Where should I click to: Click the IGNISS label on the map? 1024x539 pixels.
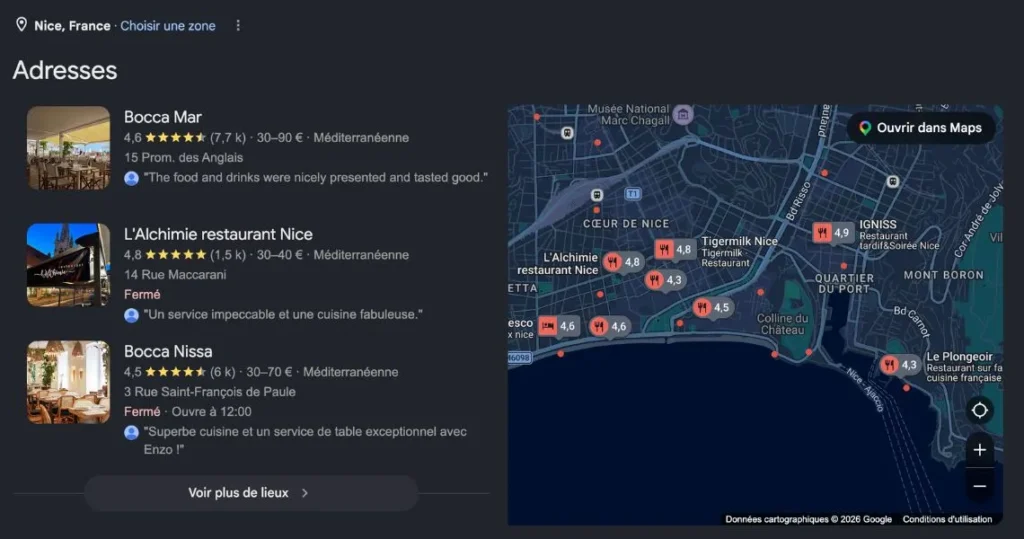[878, 224]
